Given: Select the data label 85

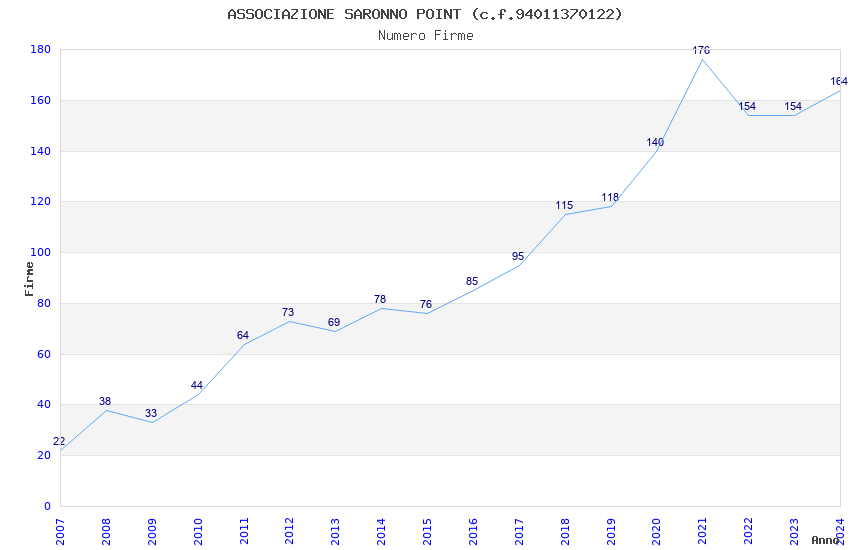Looking at the screenshot, I should (x=472, y=282).
